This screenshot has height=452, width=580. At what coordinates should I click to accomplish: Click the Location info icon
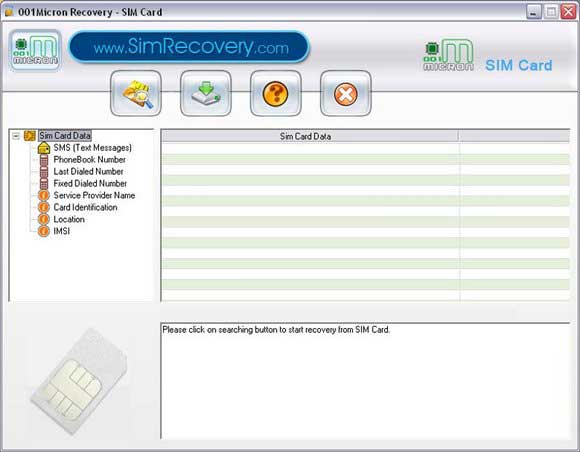44,219
